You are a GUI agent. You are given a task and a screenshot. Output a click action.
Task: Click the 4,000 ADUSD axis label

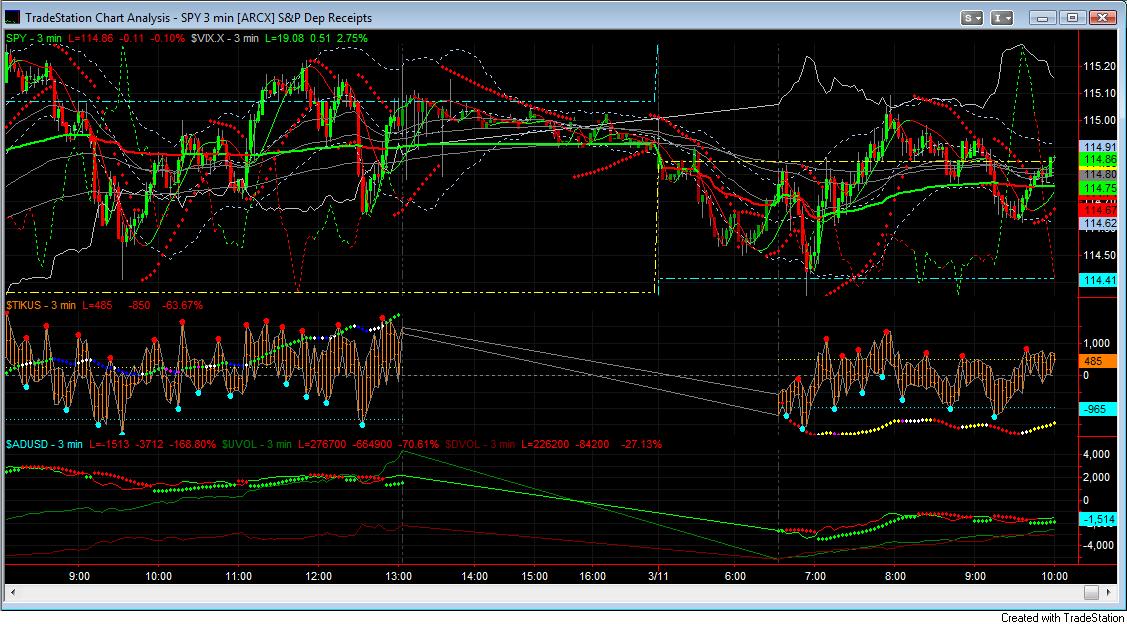pyautogui.click(x=1095, y=454)
